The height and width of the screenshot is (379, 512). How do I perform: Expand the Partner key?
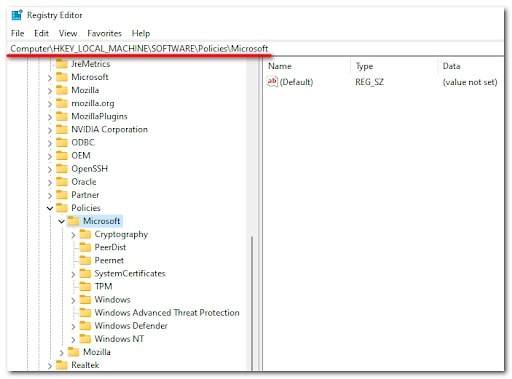coord(50,196)
